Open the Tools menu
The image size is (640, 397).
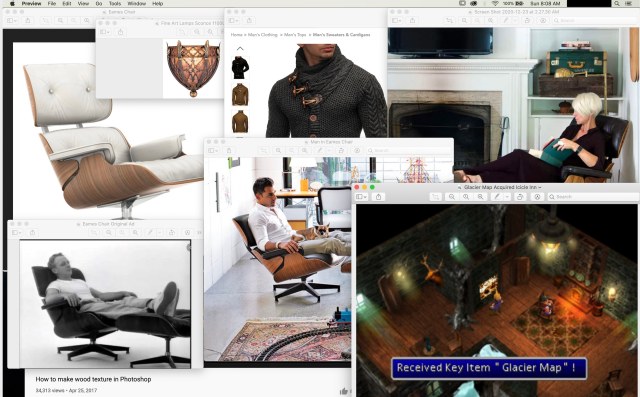tap(115, 3)
